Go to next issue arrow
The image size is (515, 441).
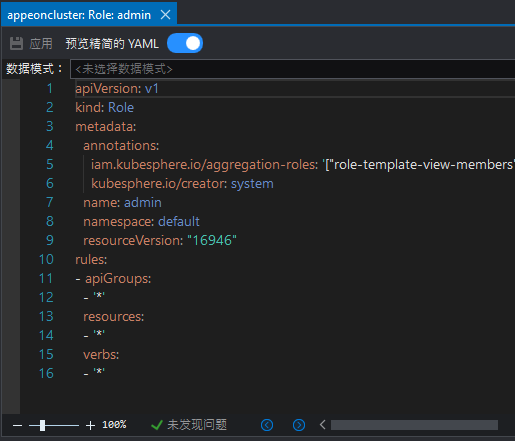tap(299, 425)
